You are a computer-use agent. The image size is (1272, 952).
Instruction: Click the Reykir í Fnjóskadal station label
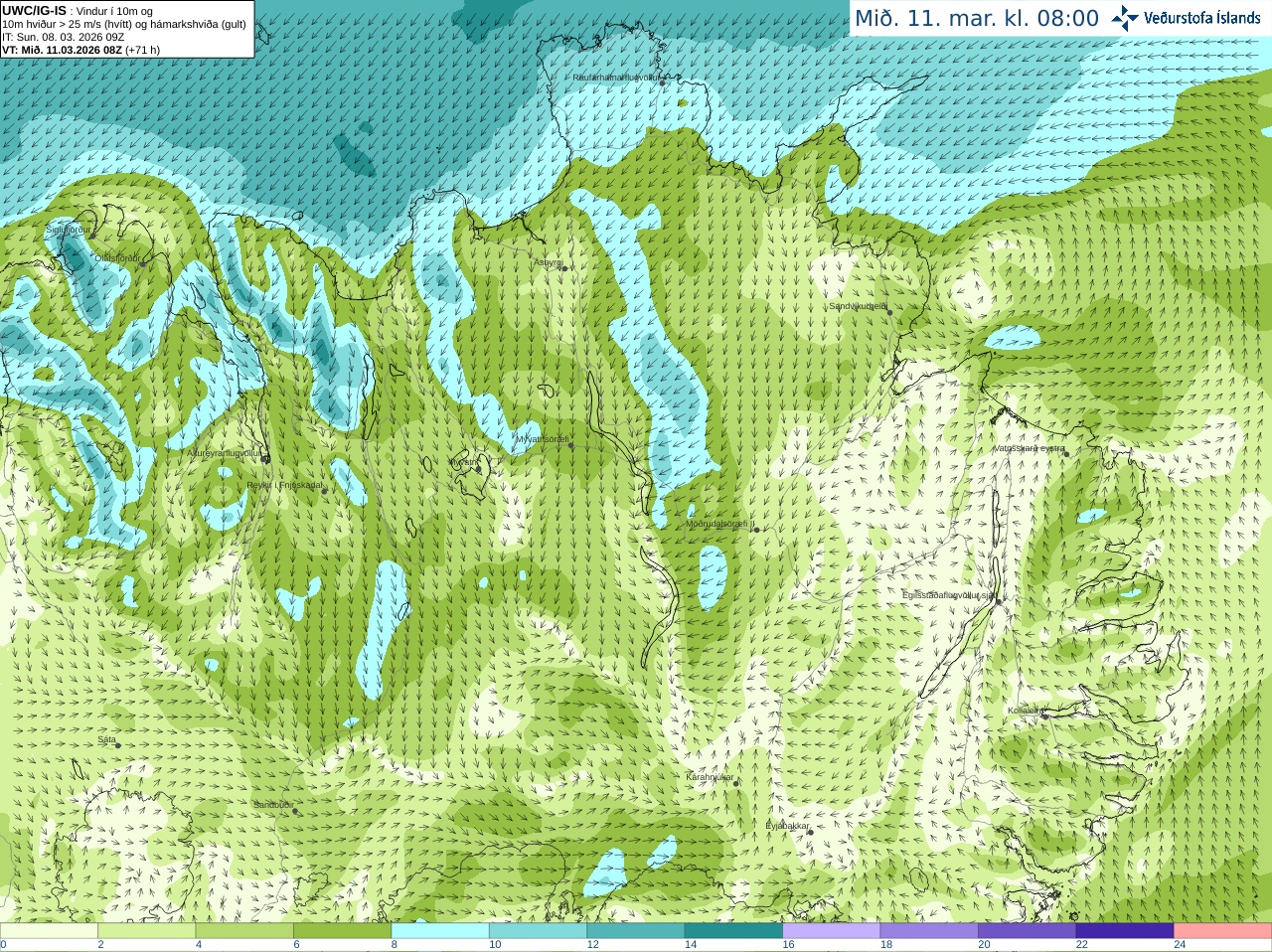pyautogui.click(x=285, y=485)
